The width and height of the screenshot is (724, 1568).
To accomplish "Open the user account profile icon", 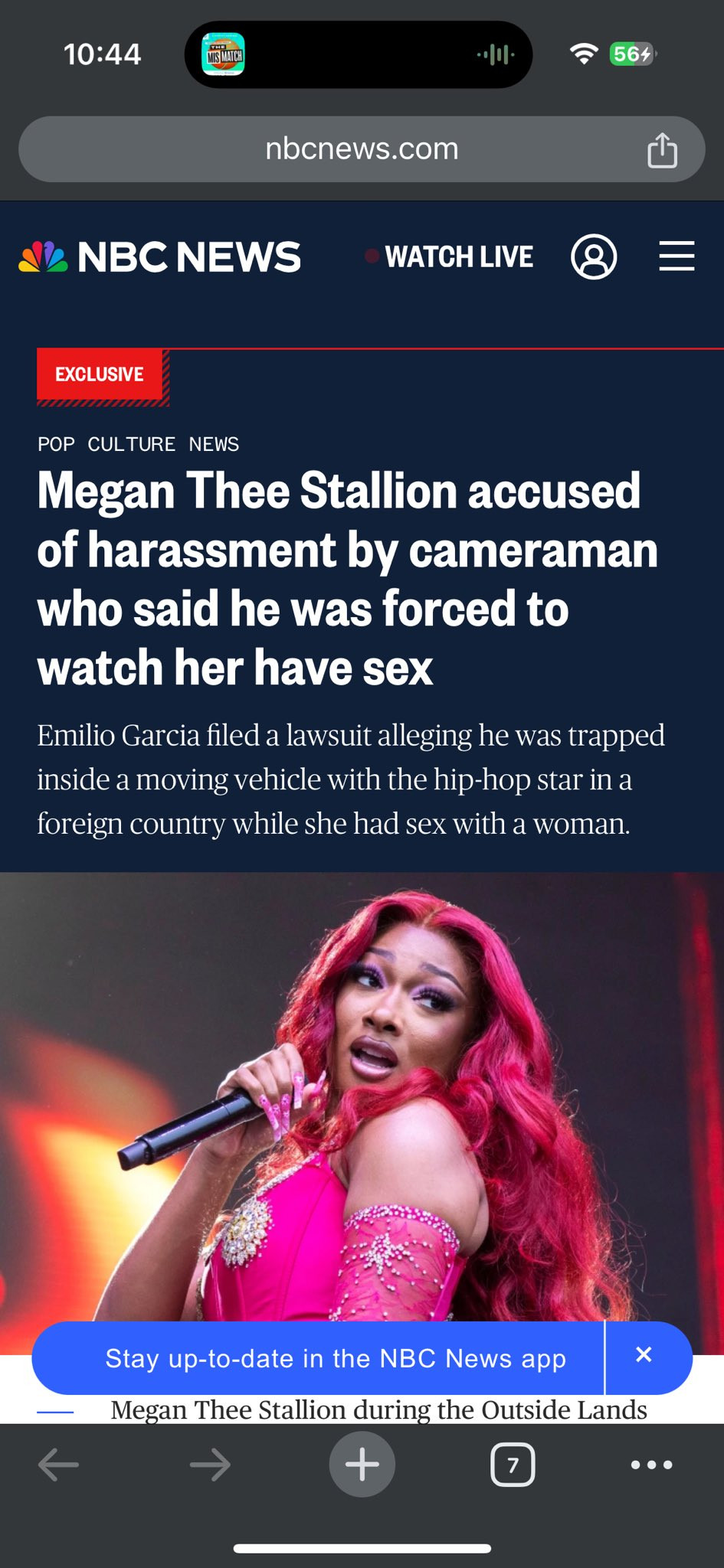I will 594,256.
